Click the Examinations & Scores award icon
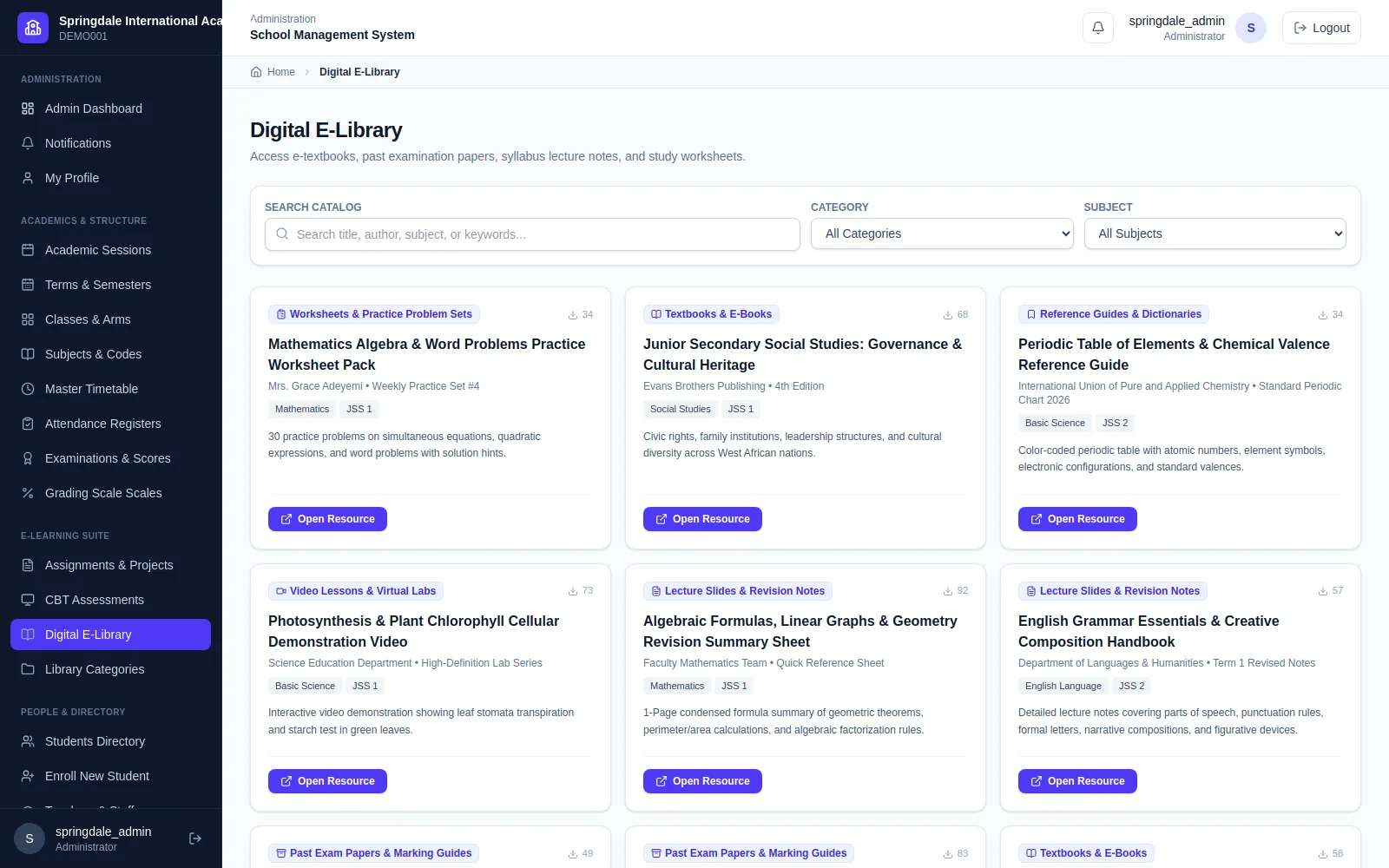The height and width of the screenshot is (868, 1389). coord(28,458)
